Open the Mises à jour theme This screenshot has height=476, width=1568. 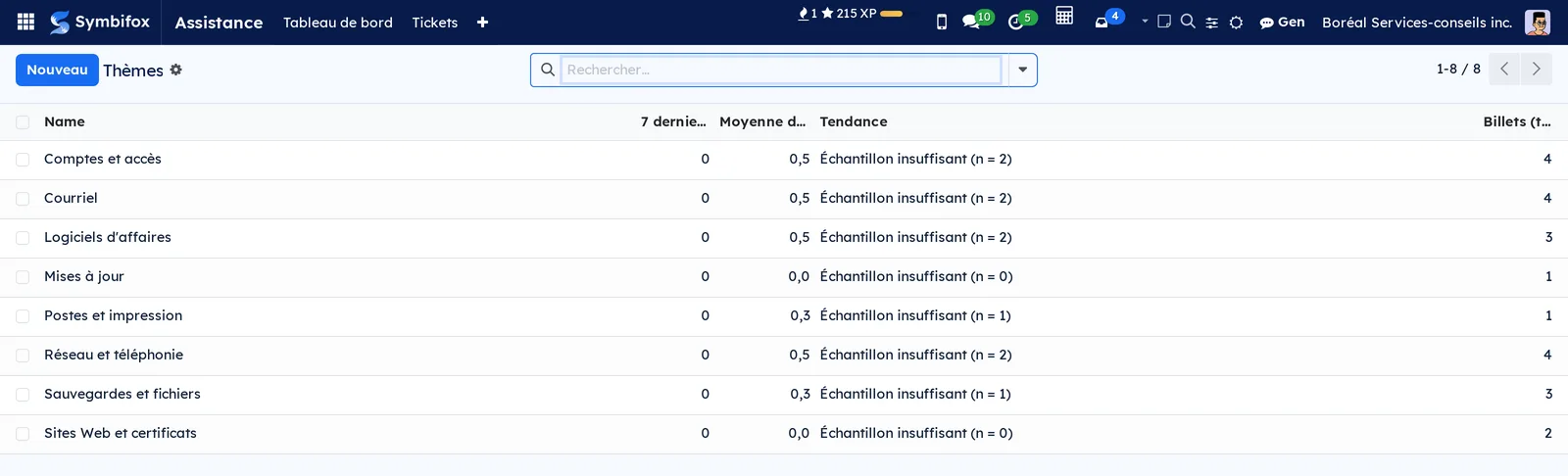[84, 276]
